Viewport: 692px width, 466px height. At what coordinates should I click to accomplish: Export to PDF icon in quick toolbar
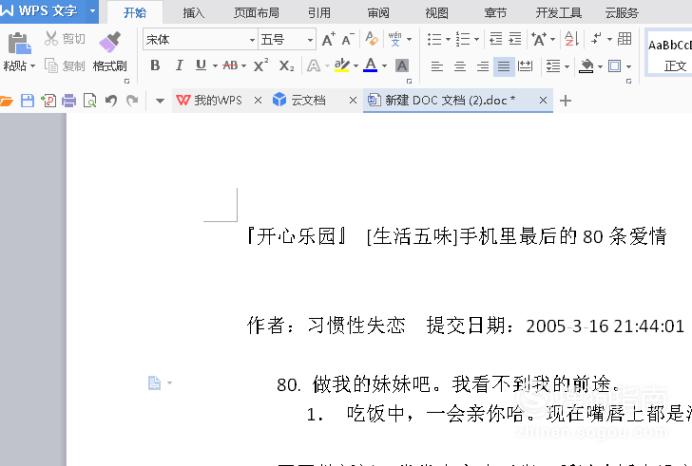tap(49, 101)
